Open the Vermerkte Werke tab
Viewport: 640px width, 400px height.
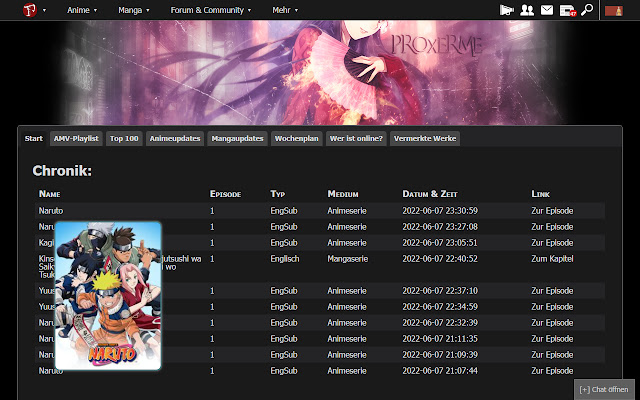425,139
